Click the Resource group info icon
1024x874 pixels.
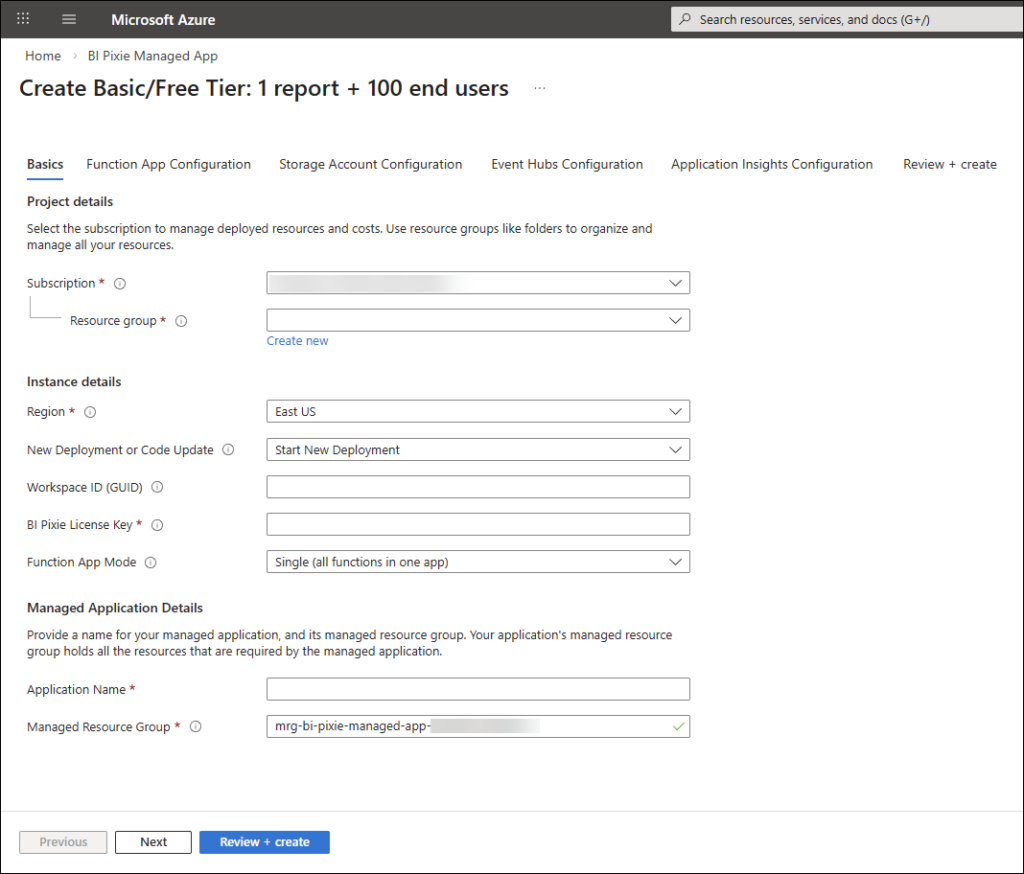181,321
